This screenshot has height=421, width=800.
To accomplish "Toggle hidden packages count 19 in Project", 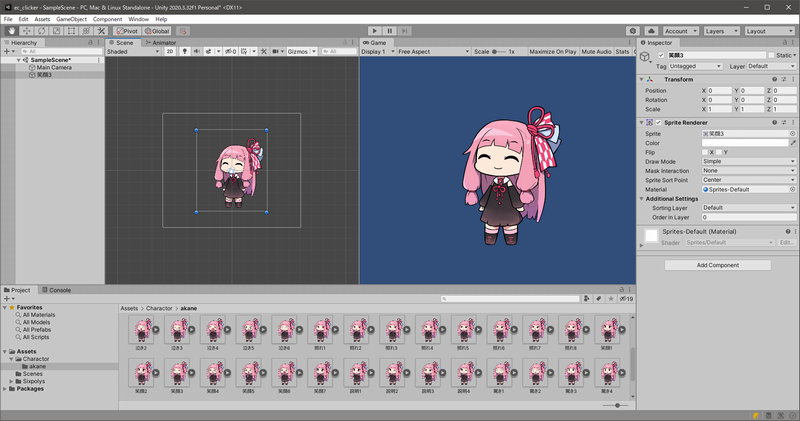I will point(626,299).
